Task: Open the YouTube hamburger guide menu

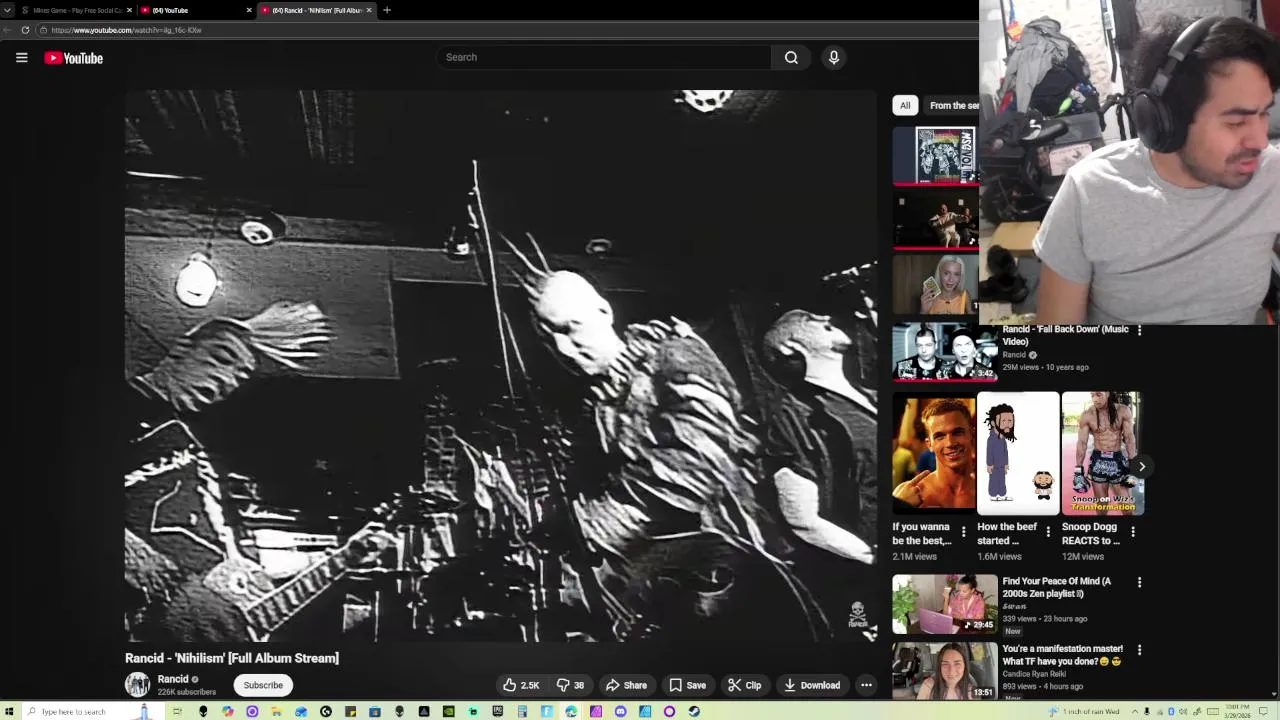Action: pyautogui.click(x=21, y=58)
